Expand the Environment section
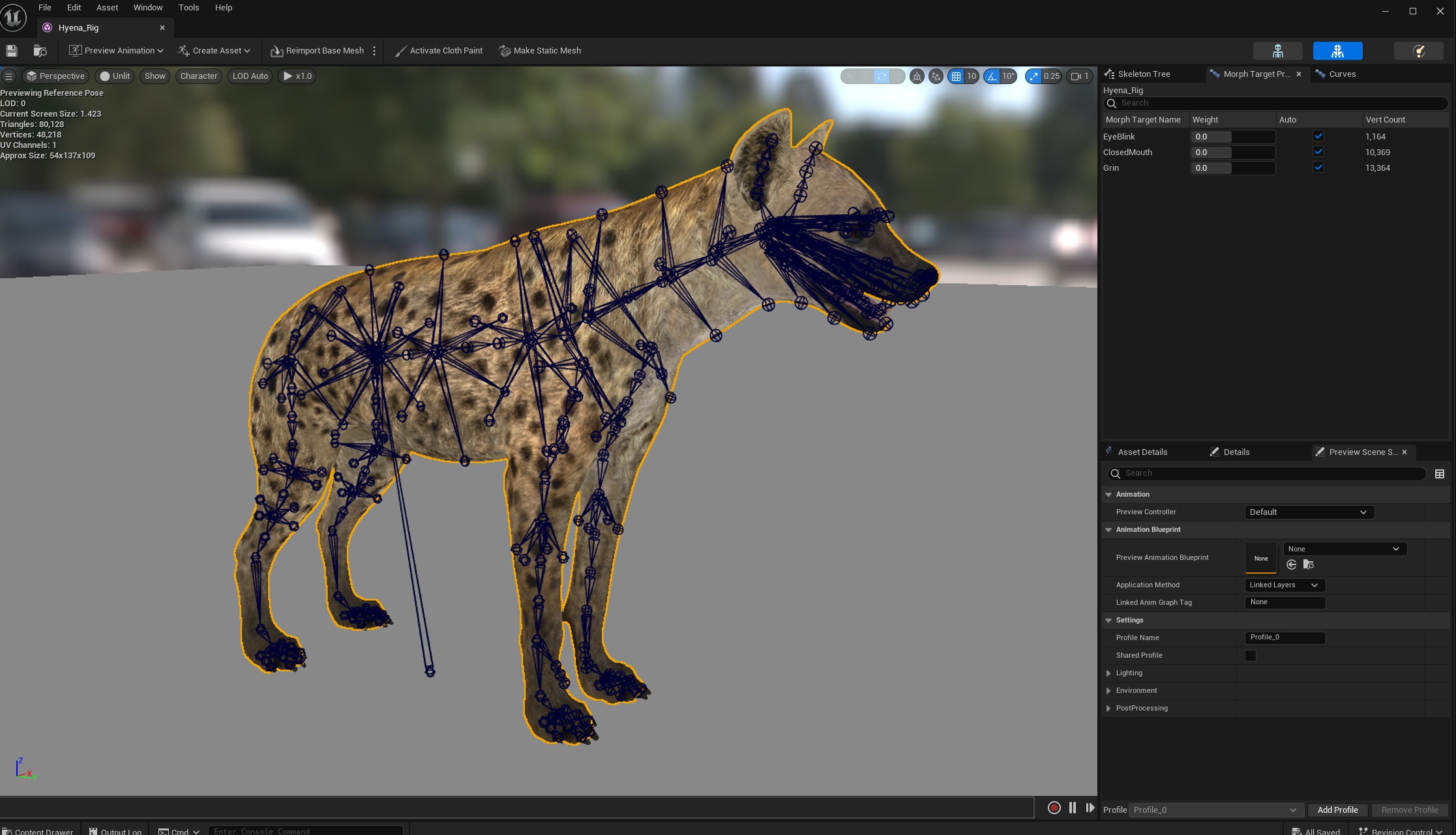This screenshot has width=1456, height=835. 1108,691
